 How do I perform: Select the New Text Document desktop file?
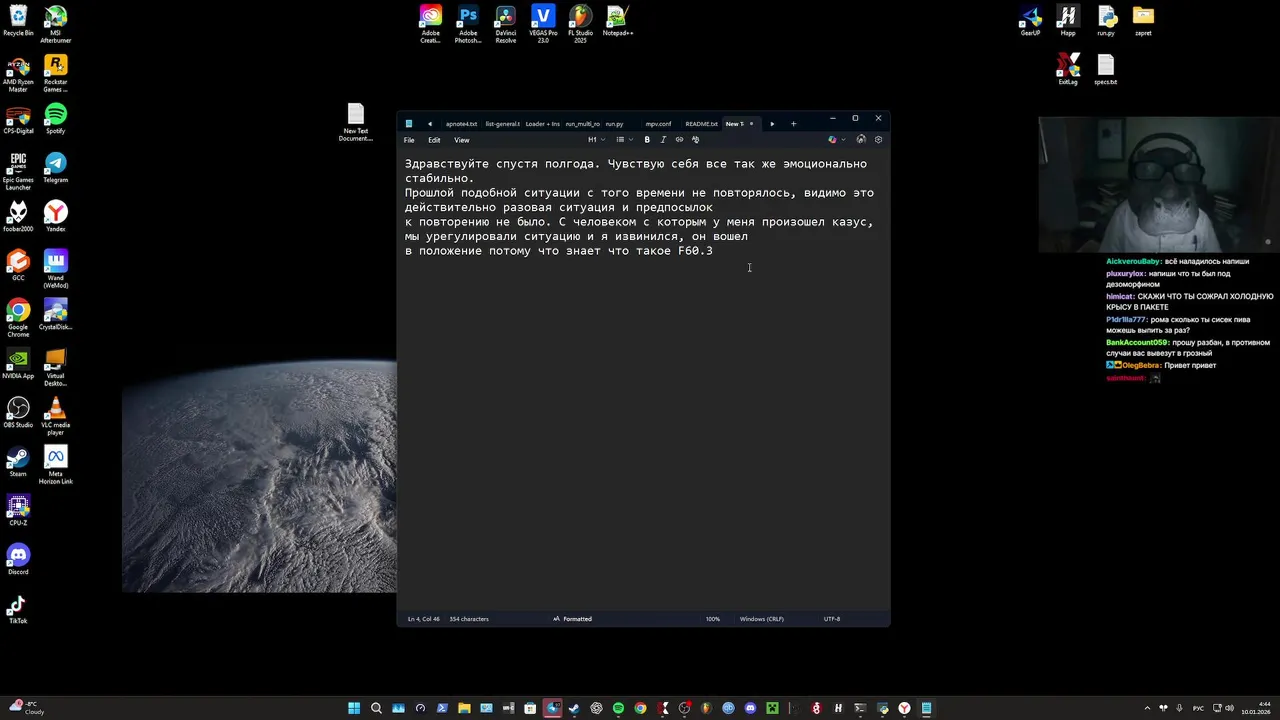coord(356,122)
